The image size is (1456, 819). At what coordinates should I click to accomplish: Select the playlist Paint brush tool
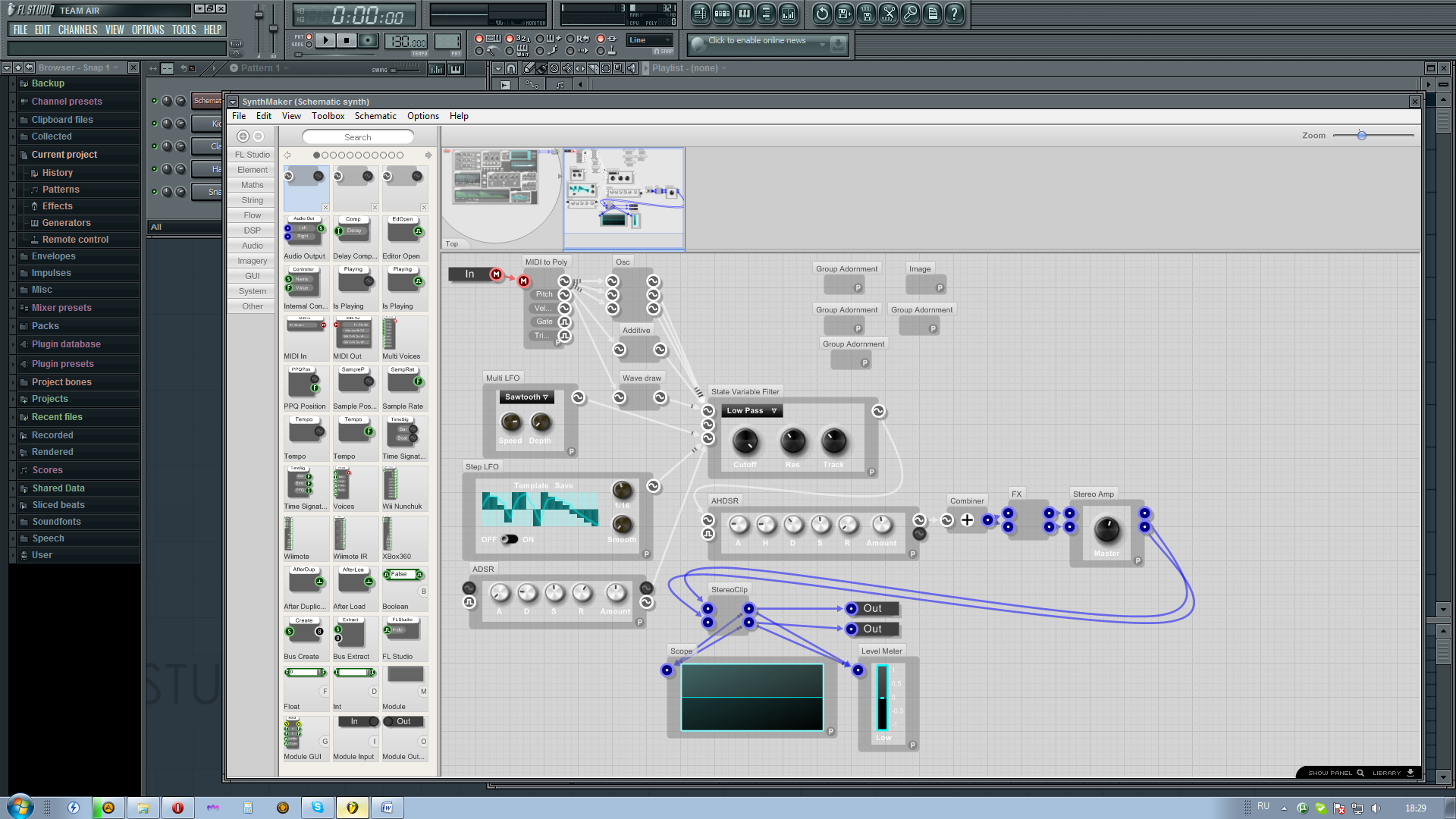point(541,68)
